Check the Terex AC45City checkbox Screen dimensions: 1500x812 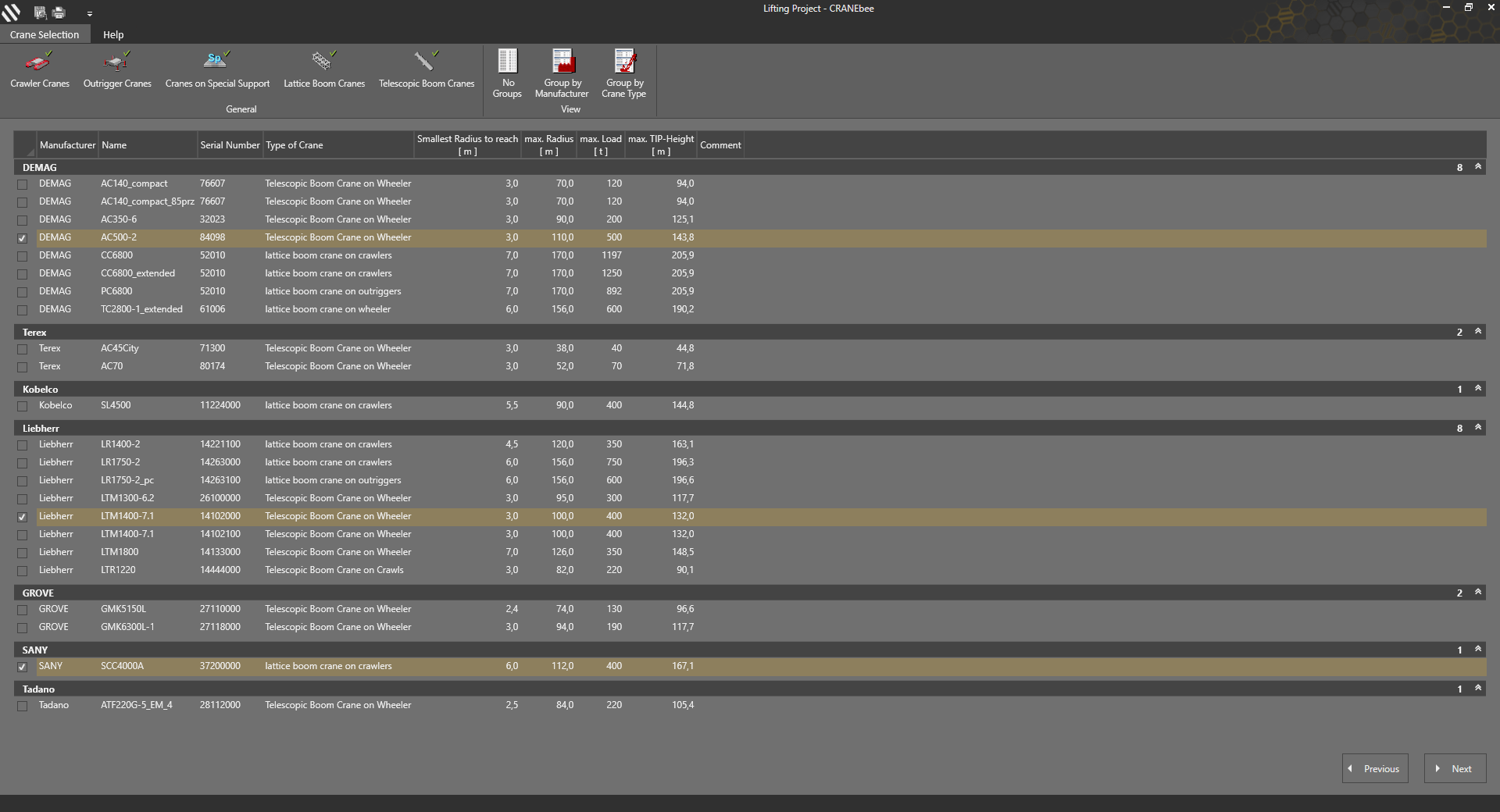(x=22, y=349)
